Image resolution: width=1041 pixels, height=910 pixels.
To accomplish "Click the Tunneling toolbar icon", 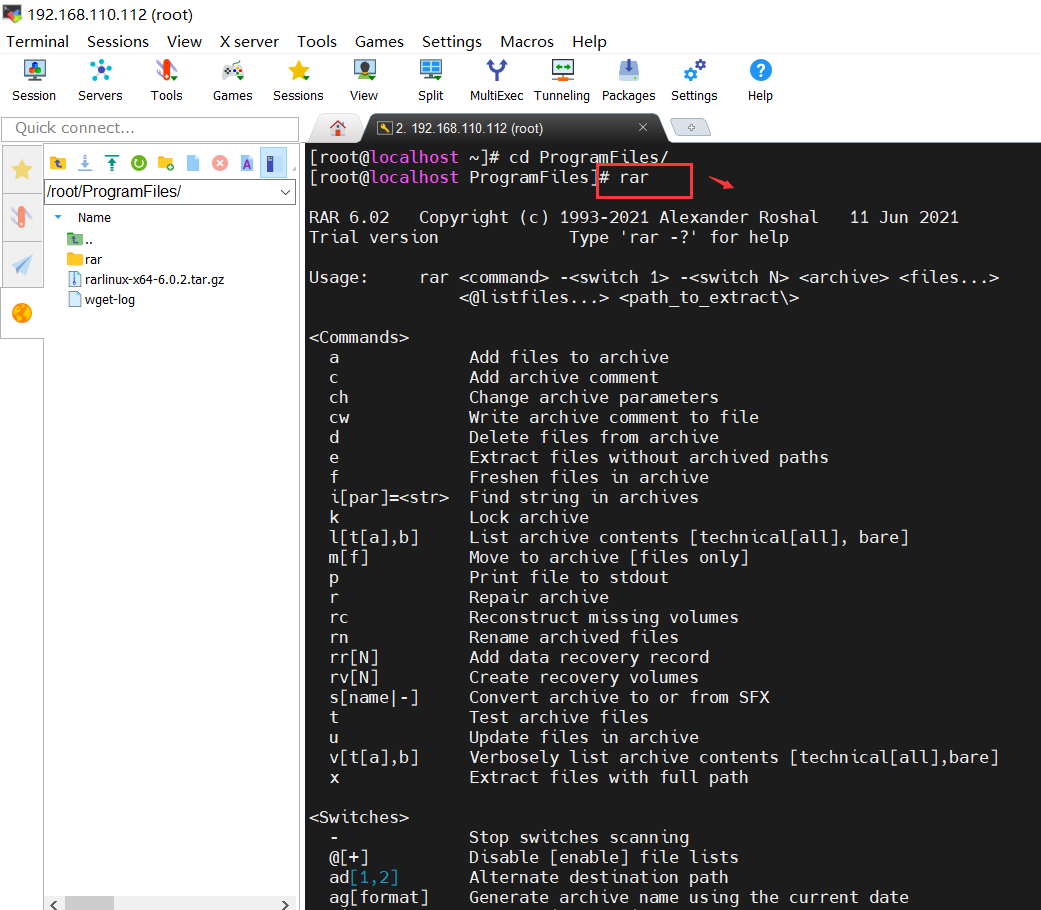I will click(561, 80).
